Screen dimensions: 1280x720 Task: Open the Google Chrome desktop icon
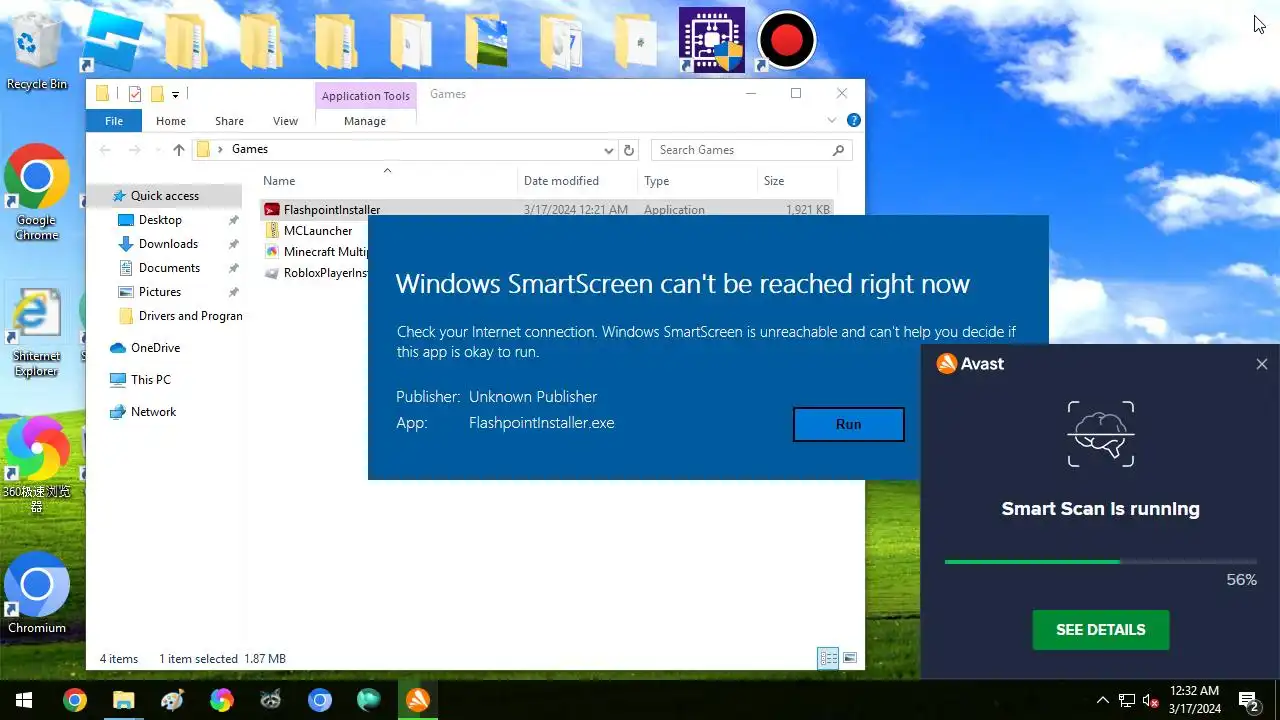pyautogui.click(x=37, y=192)
